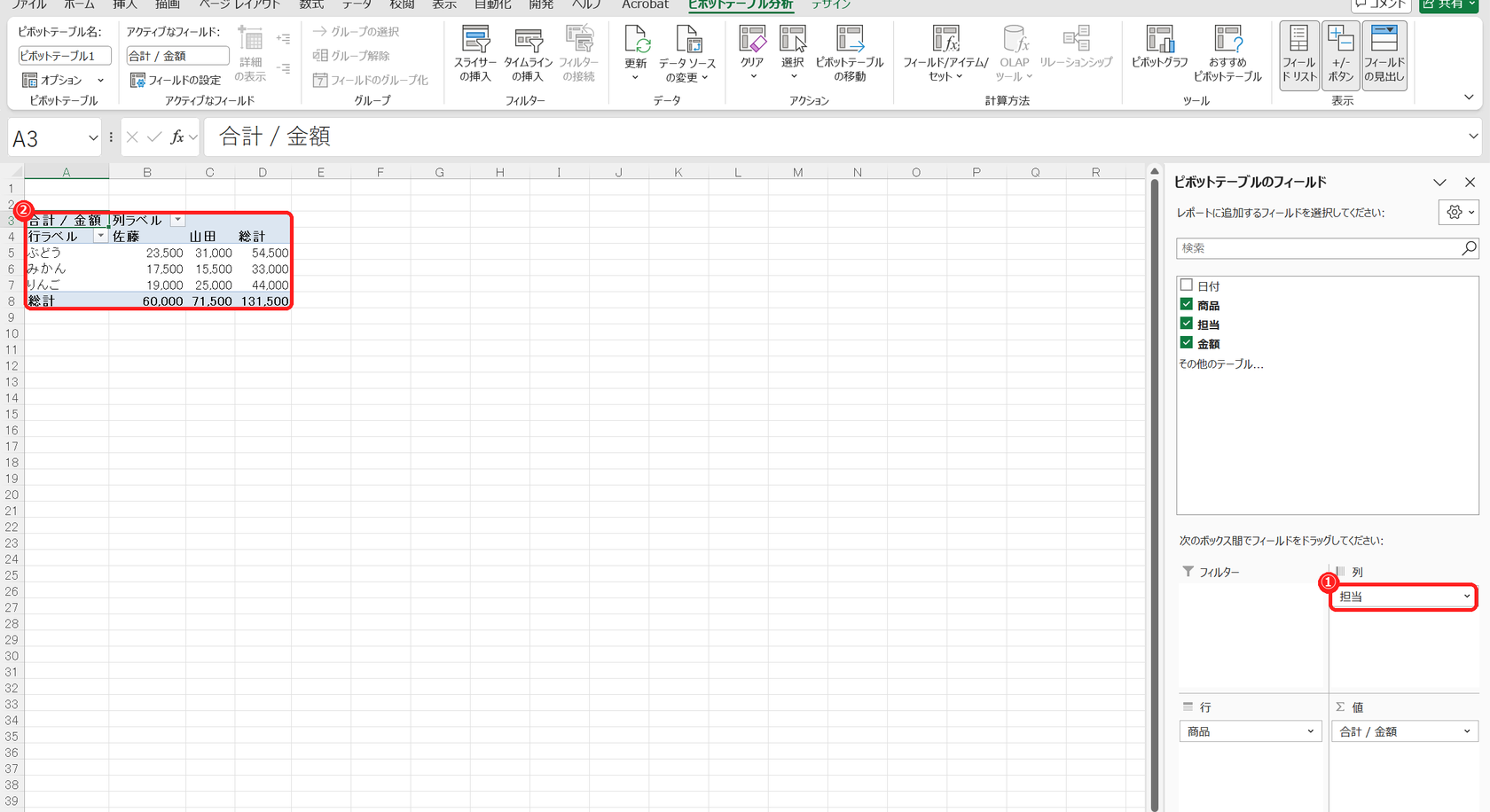Expand the 商品 field in 行 area
Screen dimensions: 1490x812
(x=1311, y=731)
